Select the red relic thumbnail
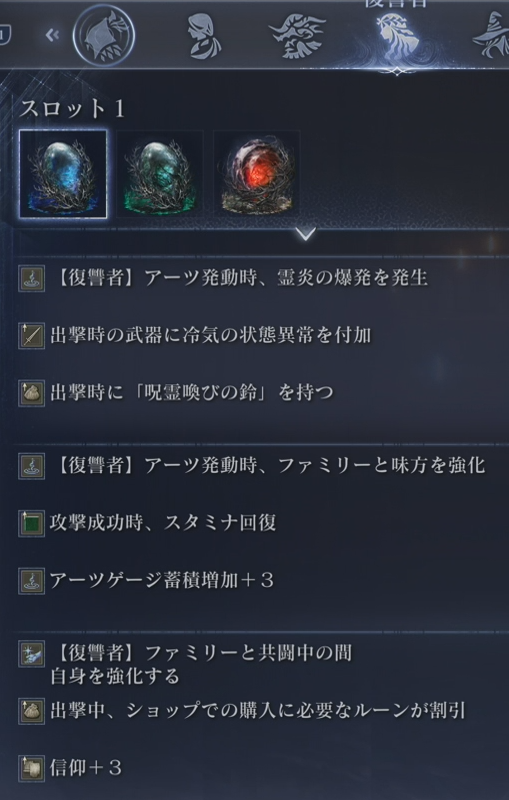Viewport: 509px width, 800px height. tap(257, 174)
